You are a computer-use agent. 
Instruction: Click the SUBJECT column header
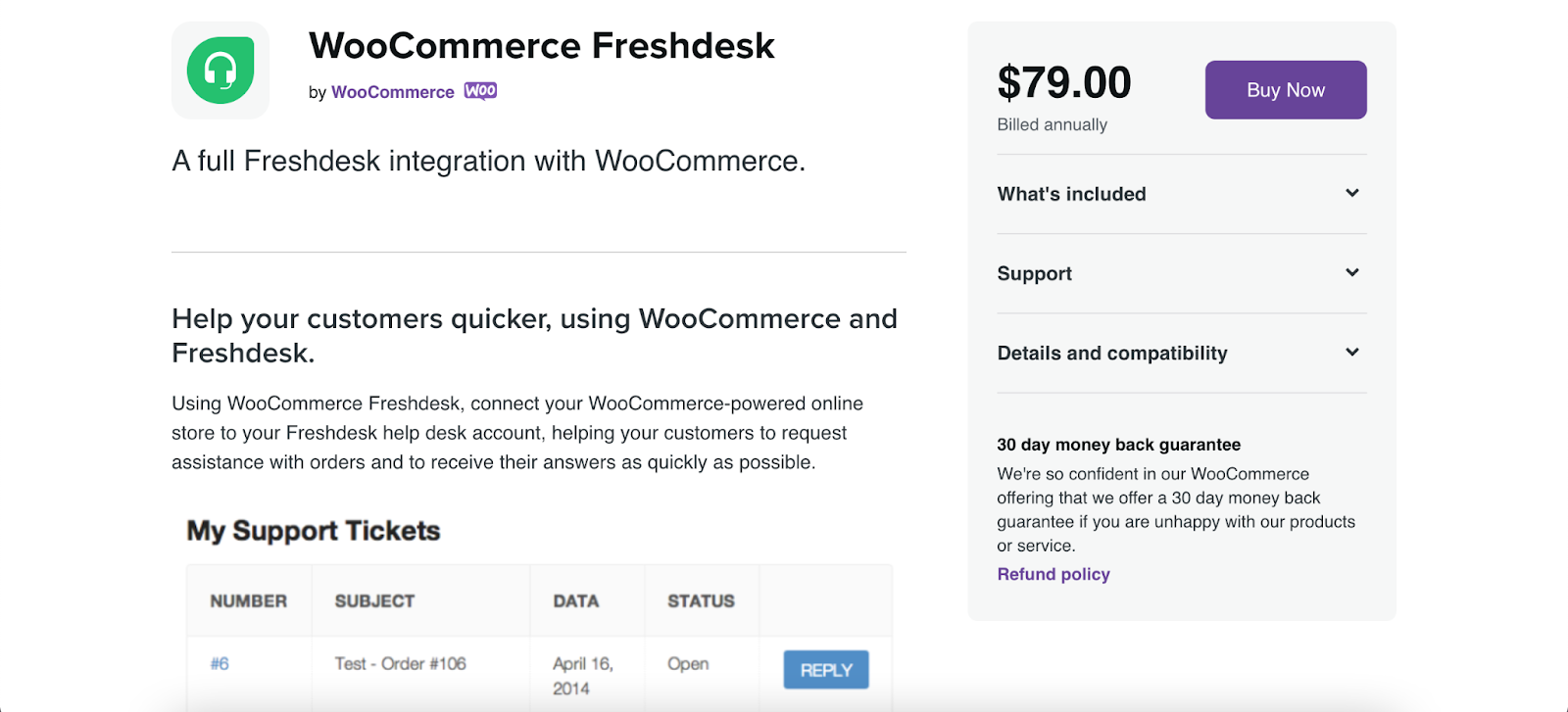click(x=374, y=600)
